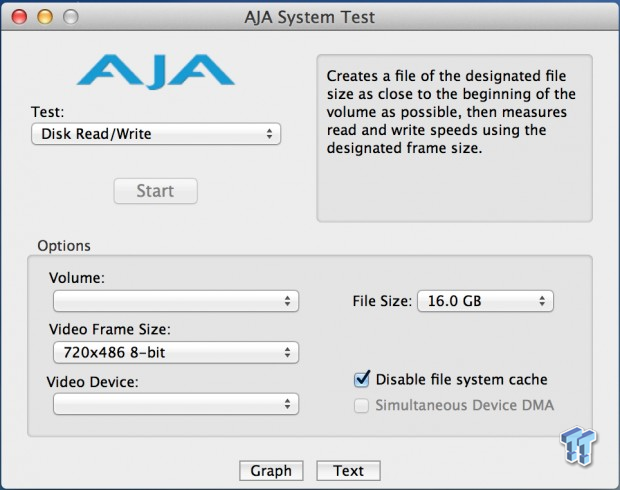The width and height of the screenshot is (620, 490).
Task: Click the Volume label
Action: [77, 278]
